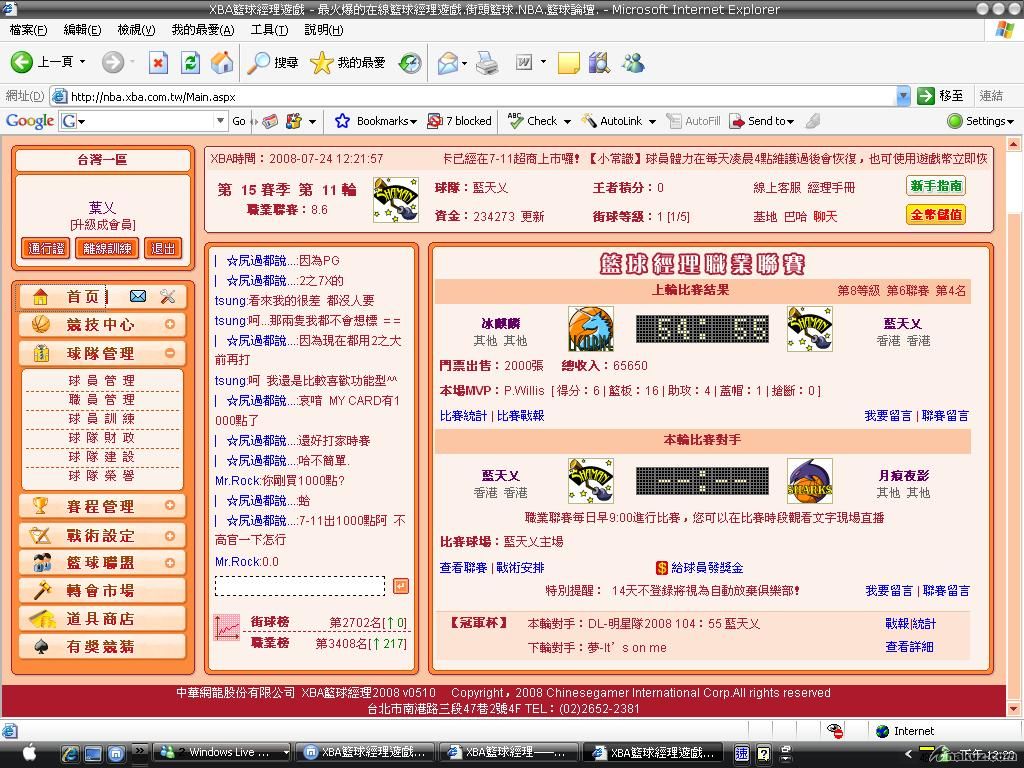Open the 轉會市場 sidebar item
Screen dimensions: 1024x768
(102, 590)
